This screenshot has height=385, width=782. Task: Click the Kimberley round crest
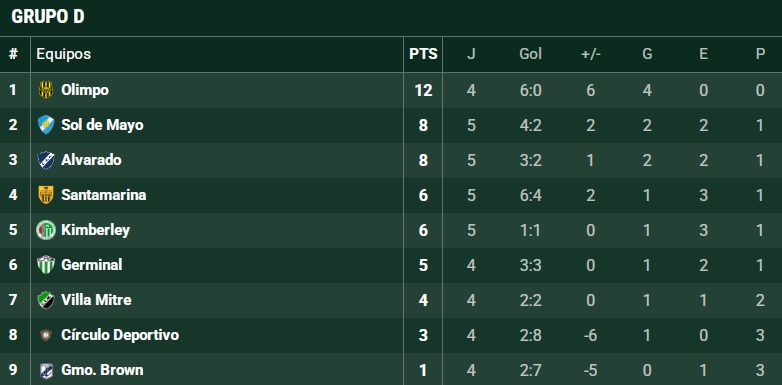tap(46, 230)
